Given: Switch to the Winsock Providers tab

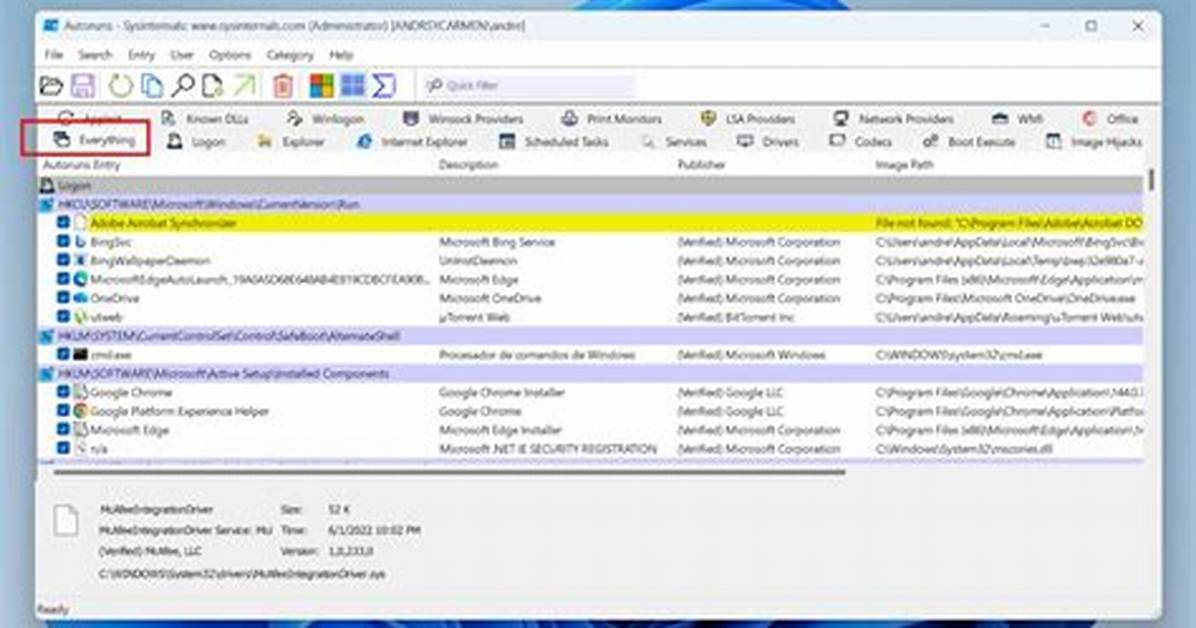Looking at the screenshot, I should click(463, 118).
